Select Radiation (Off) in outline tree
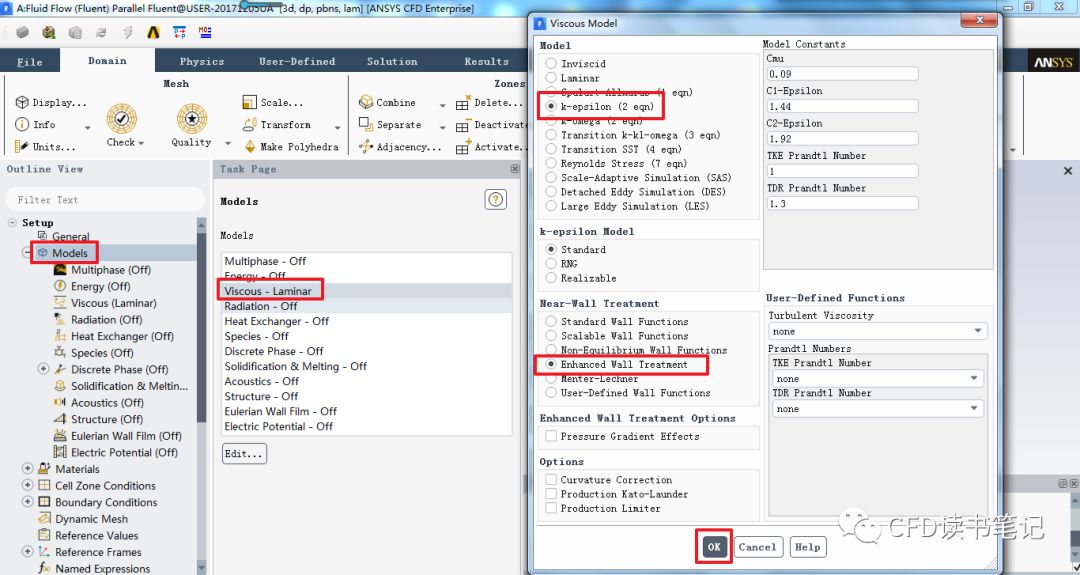Screen dimensions: 1080x575 [x=107, y=320]
